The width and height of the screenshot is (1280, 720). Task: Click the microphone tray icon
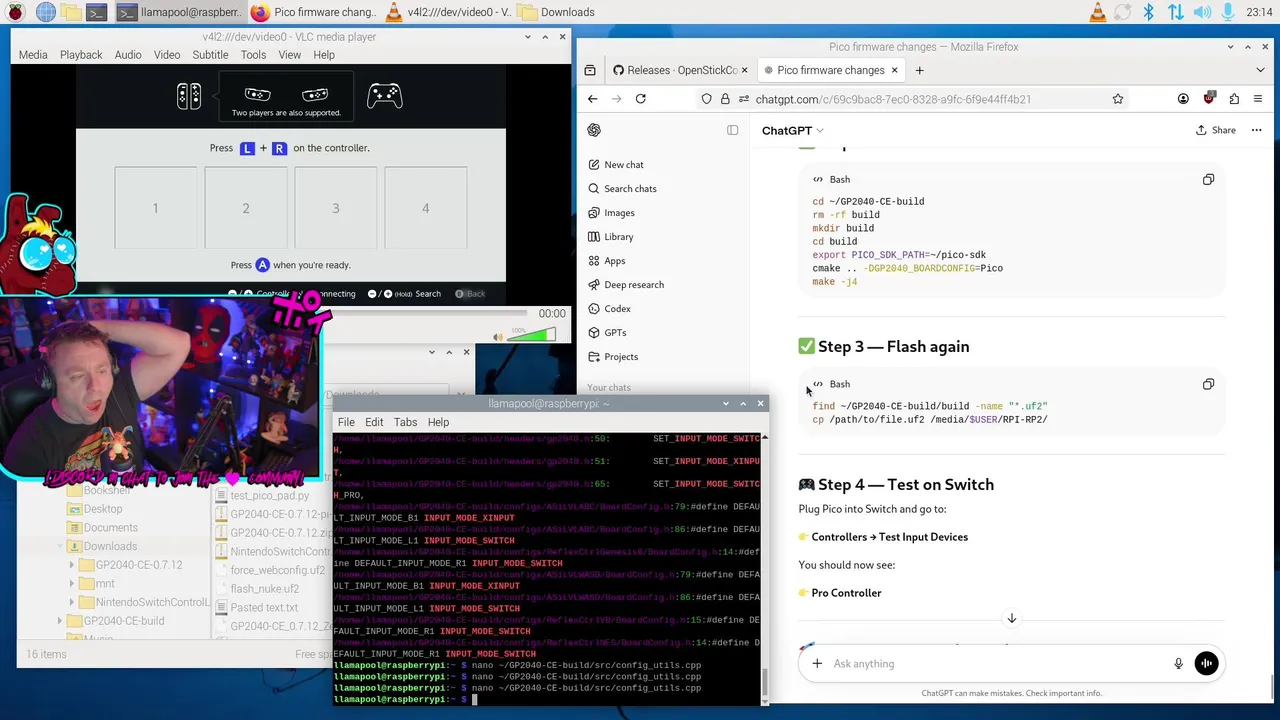(1227, 12)
